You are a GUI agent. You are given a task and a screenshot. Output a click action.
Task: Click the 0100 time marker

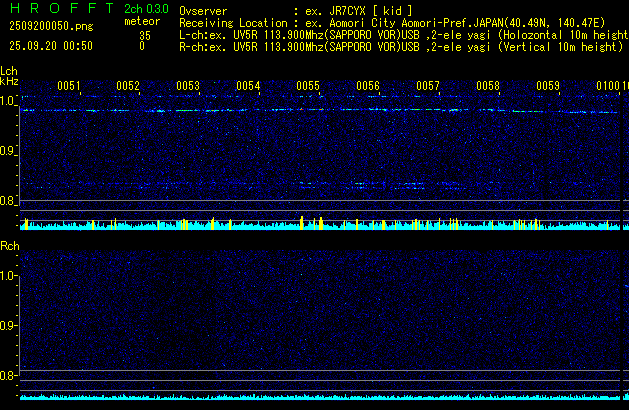click(609, 86)
